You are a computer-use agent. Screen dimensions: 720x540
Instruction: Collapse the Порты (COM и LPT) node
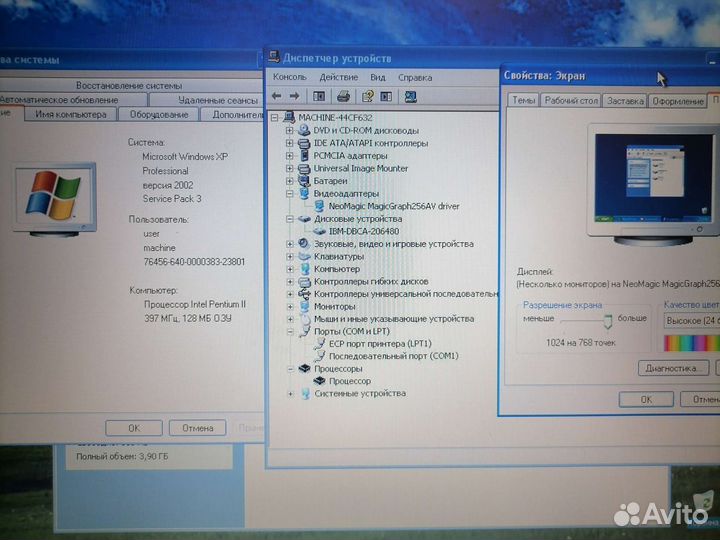point(290,331)
